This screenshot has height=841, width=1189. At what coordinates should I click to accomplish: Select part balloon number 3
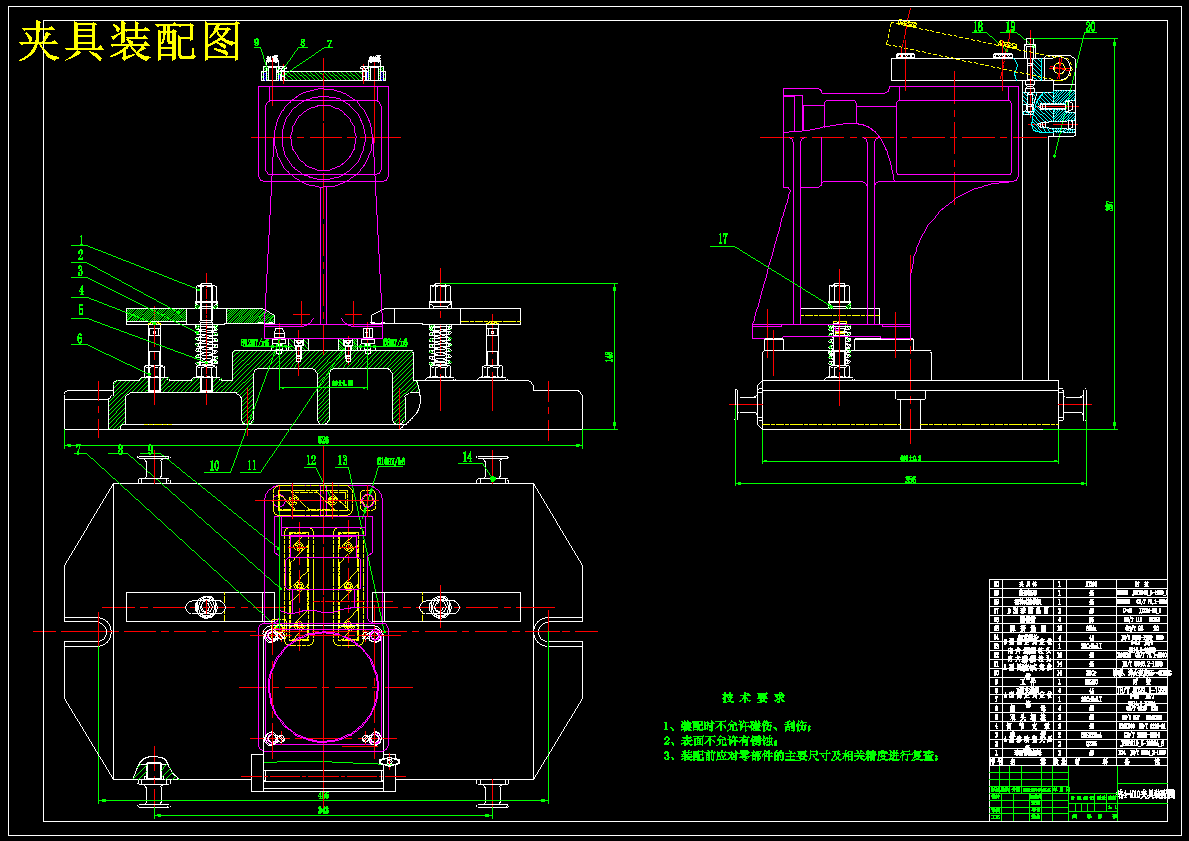point(81,270)
